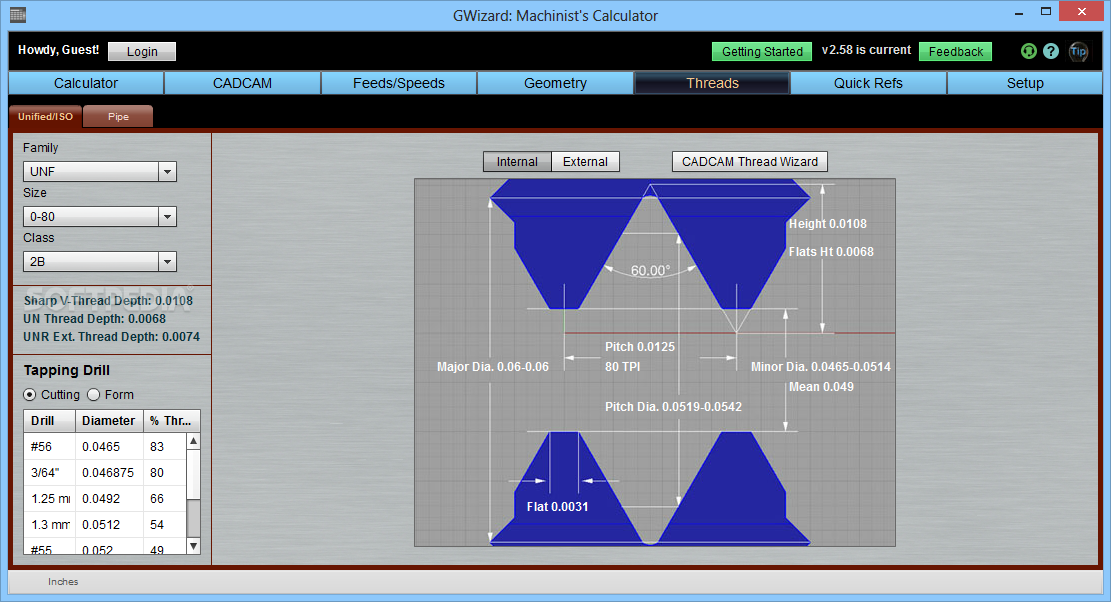The height and width of the screenshot is (602, 1111).
Task: Open the Geometry tab
Action: pos(556,83)
